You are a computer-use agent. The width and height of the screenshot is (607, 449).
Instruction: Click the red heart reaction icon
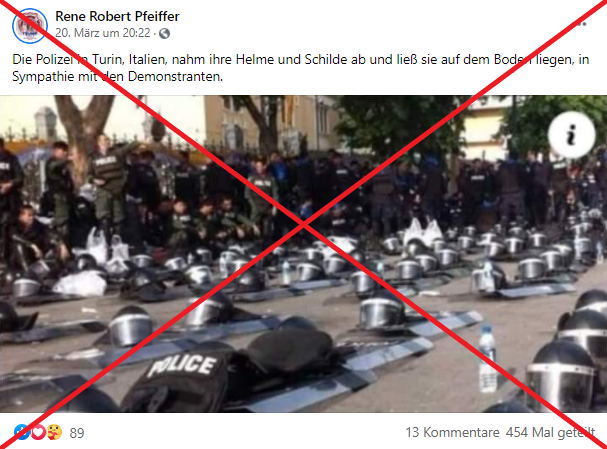(38, 432)
